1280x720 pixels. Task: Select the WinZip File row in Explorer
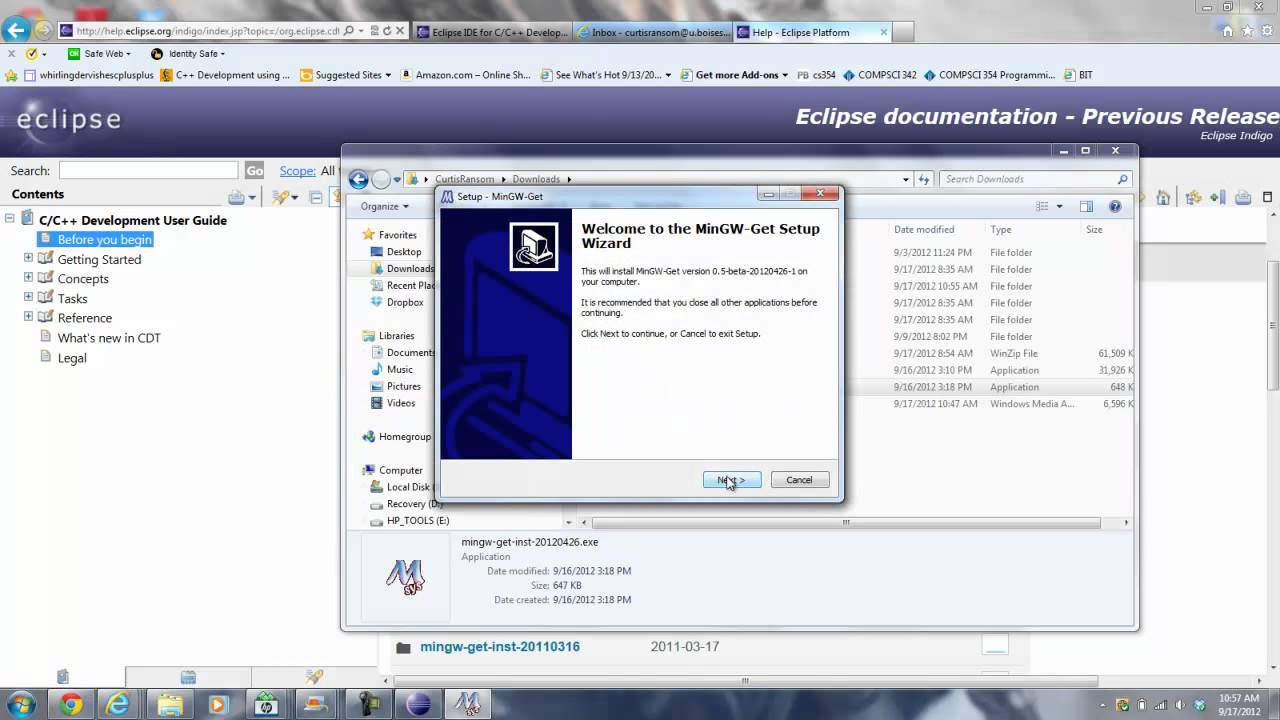click(1012, 353)
